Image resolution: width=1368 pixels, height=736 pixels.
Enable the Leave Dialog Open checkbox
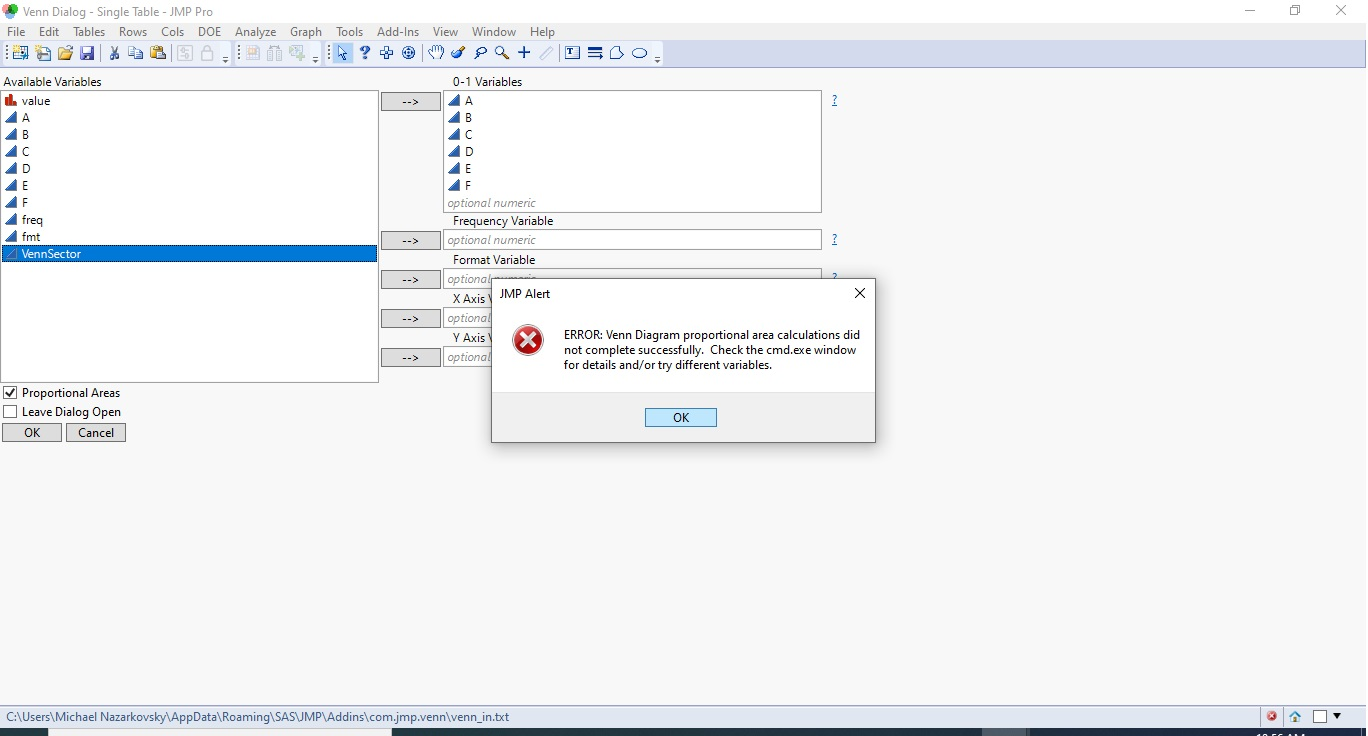pos(10,412)
